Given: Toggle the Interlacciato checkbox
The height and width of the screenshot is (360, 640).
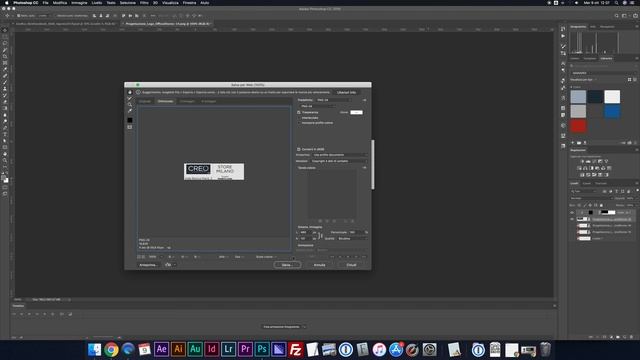Looking at the screenshot, I should click(x=299, y=118).
